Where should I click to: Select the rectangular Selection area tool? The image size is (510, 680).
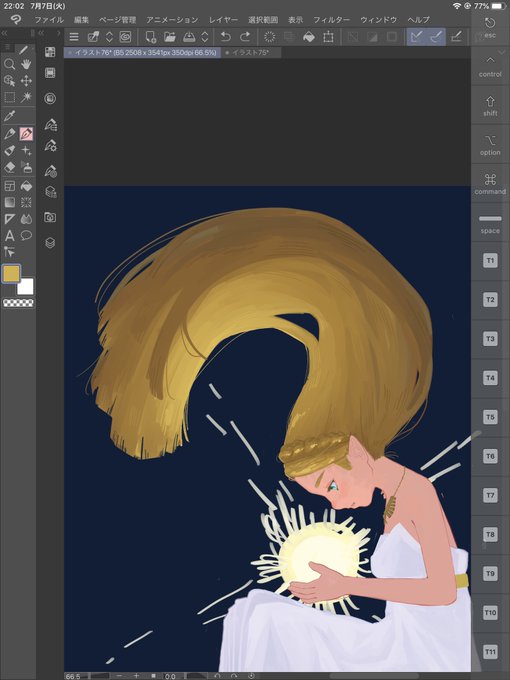[x=10, y=97]
